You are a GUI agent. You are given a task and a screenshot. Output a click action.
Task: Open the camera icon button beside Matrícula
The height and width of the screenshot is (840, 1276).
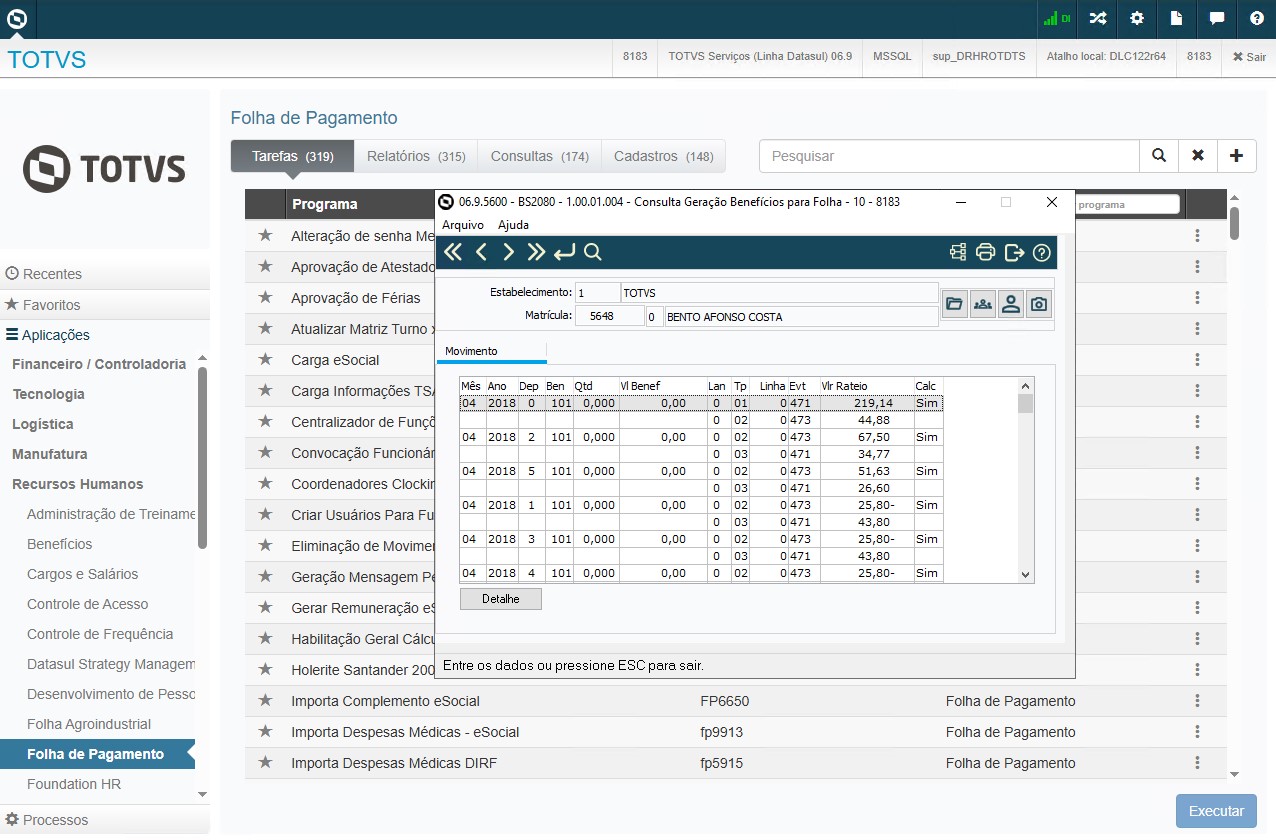pyautogui.click(x=1039, y=304)
